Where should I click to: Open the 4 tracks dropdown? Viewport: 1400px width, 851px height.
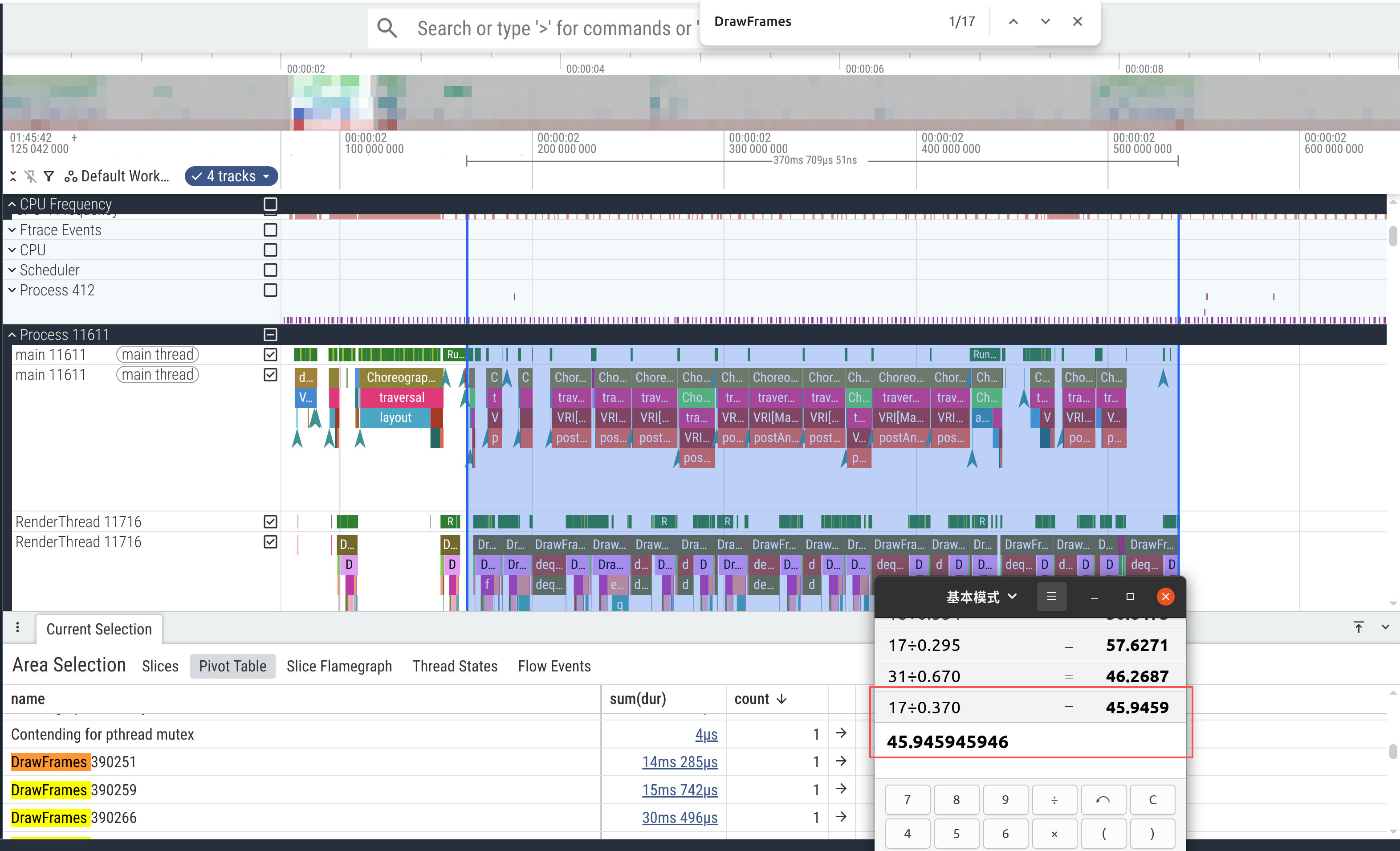[x=231, y=176]
